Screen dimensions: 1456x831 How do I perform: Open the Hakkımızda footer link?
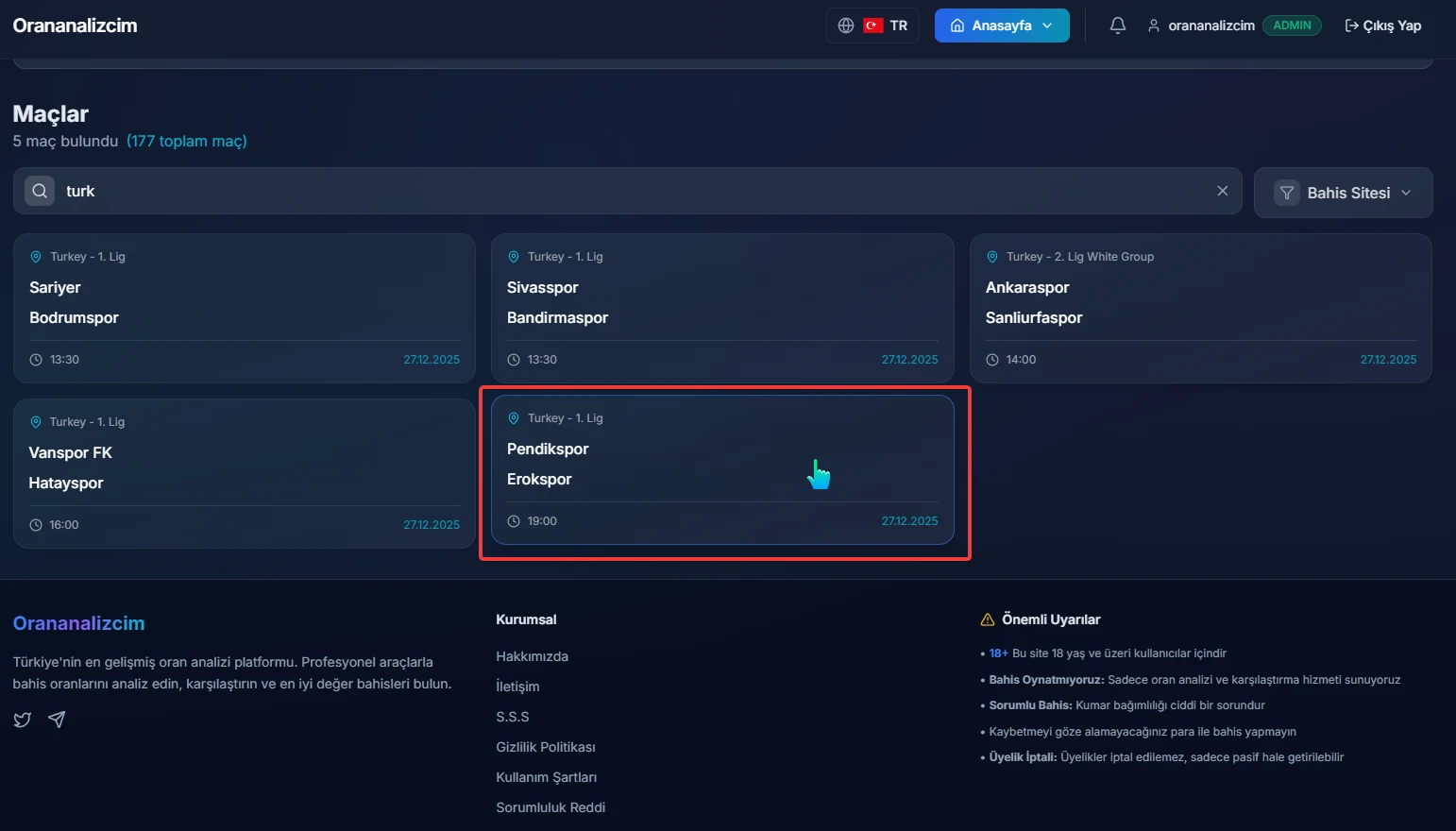coord(532,656)
